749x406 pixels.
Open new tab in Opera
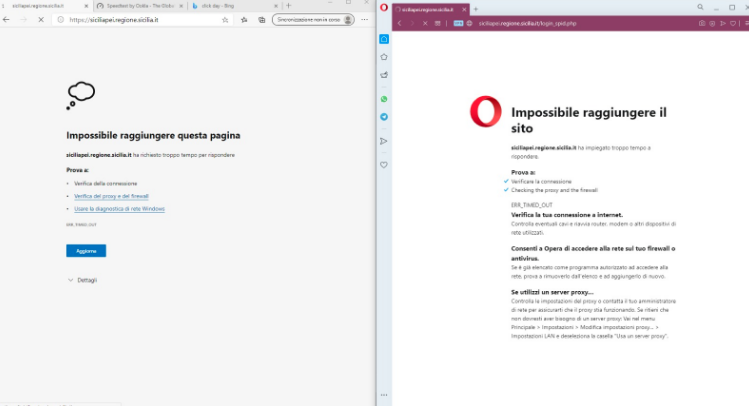(x=476, y=9)
